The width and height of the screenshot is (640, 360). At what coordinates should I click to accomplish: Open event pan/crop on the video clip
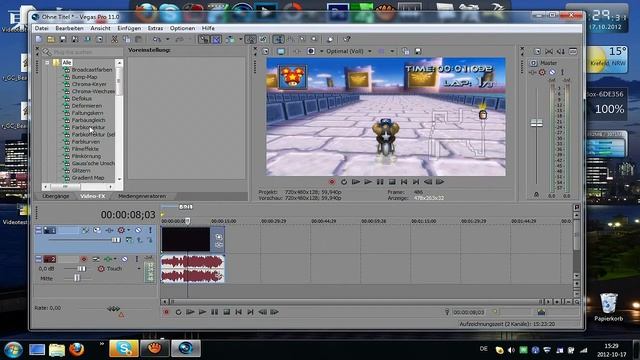pyautogui.click(x=219, y=237)
